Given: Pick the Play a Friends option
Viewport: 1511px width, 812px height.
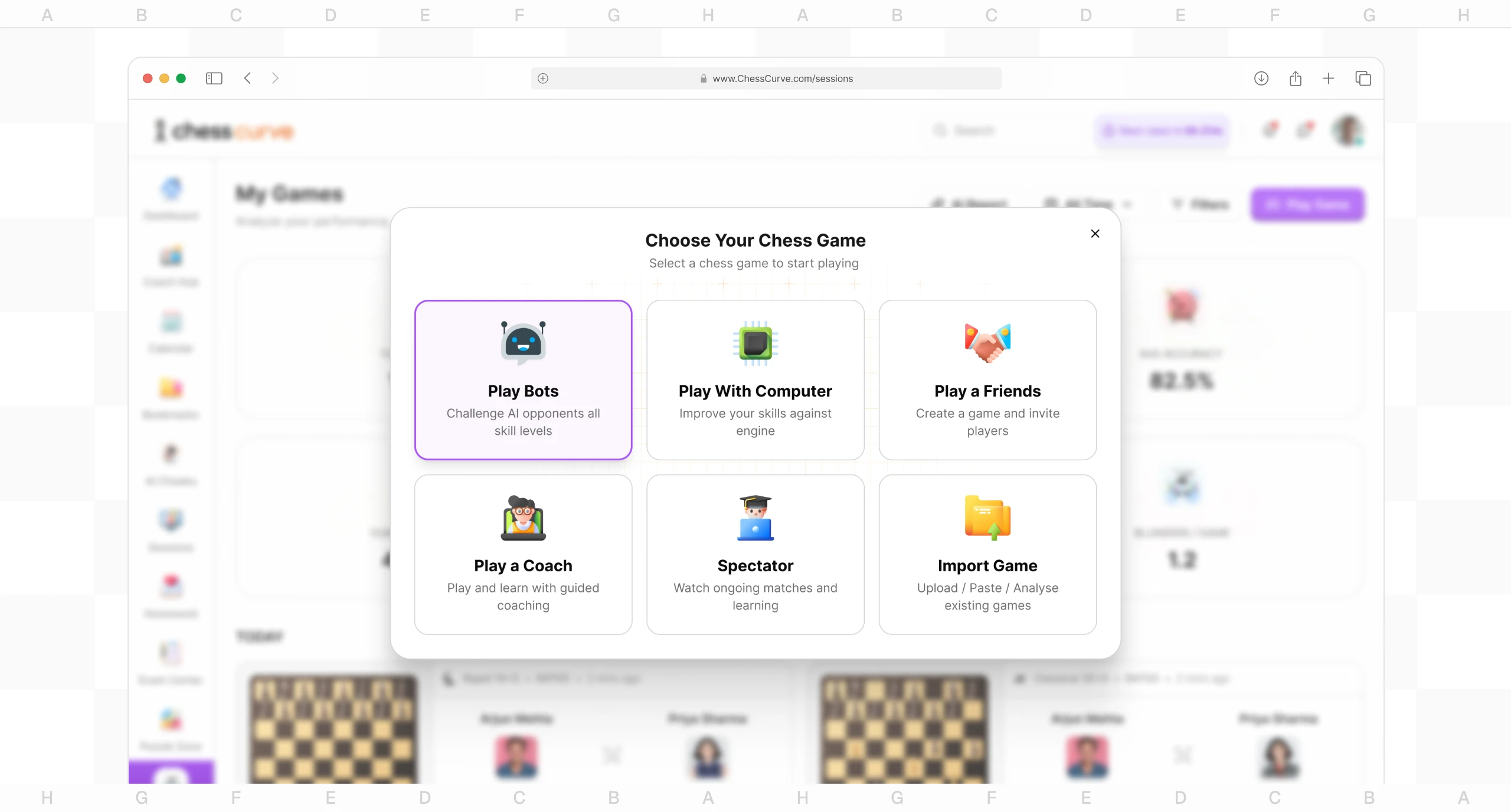Looking at the screenshot, I should 987,379.
